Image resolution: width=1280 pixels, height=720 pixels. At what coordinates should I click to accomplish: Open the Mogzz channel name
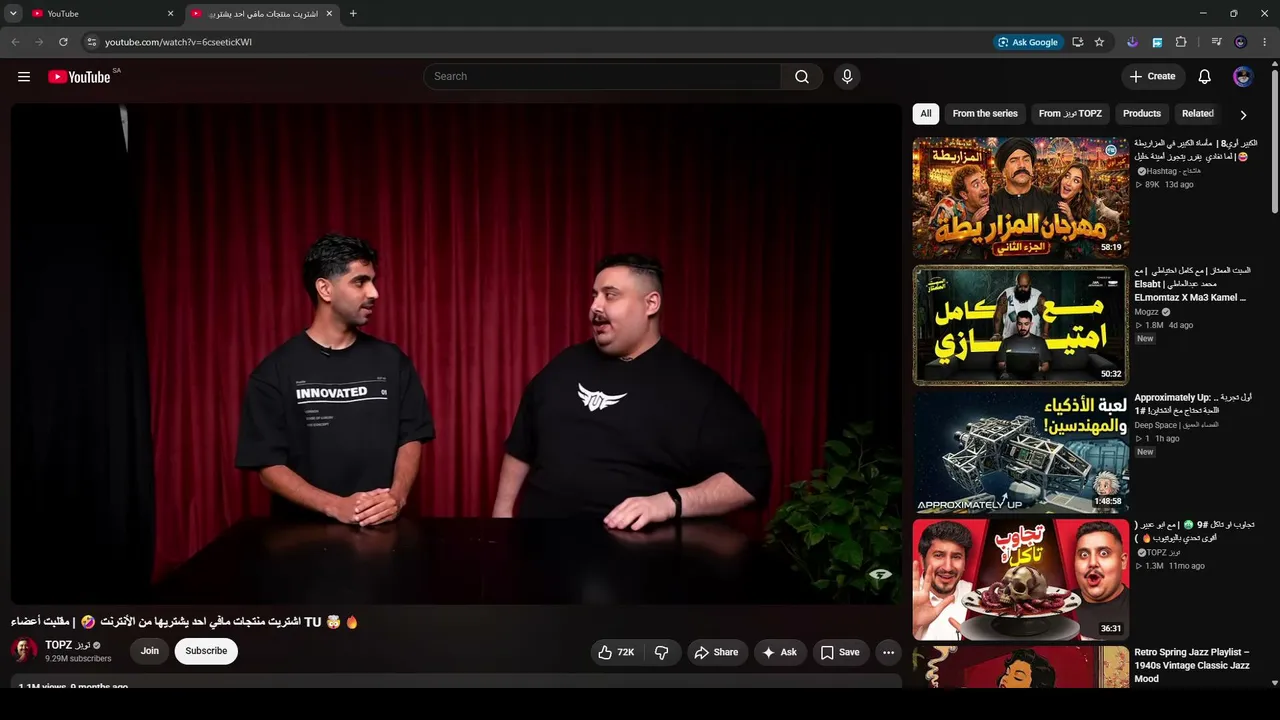coord(1148,311)
